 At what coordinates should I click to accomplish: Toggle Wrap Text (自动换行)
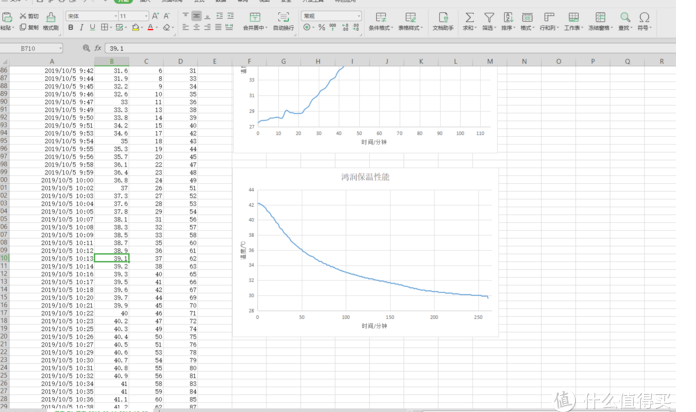coord(282,20)
